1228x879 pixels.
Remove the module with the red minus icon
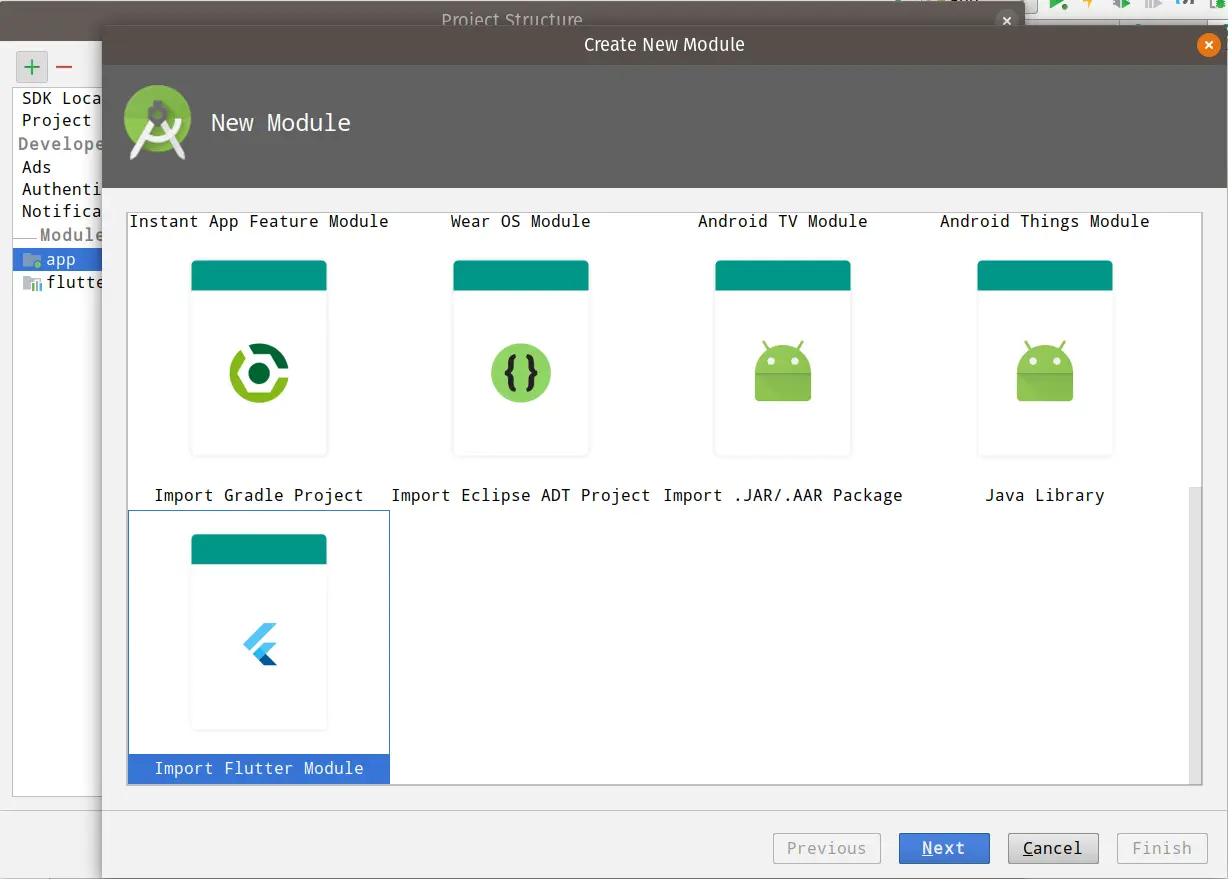tap(64, 67)
